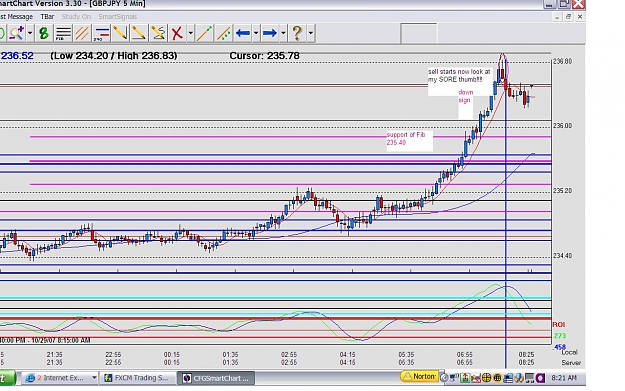
Task: Click the blue right arrow button
Action: click(270, 33)
